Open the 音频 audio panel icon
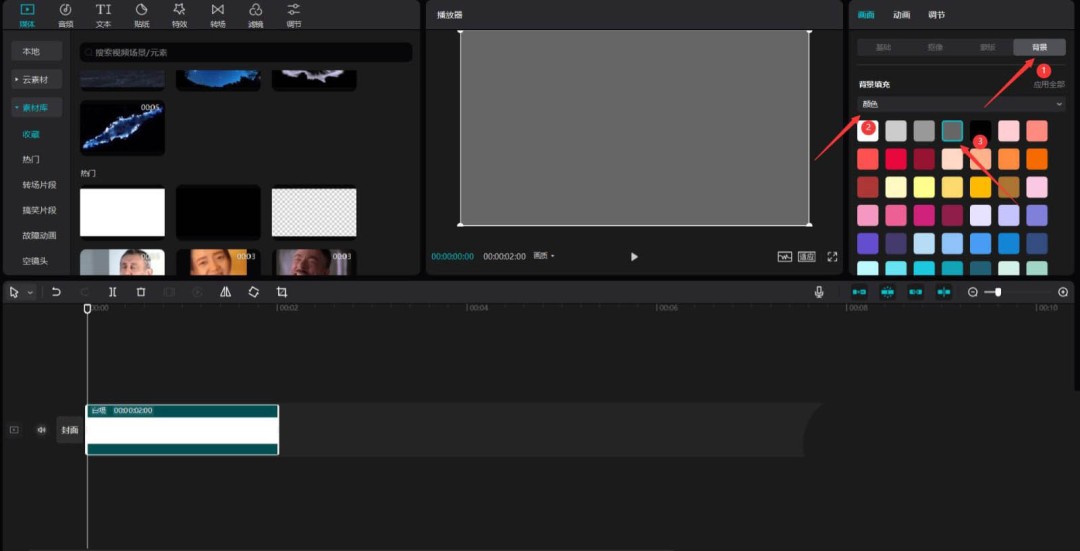This screenshot has height=551, width=1080. point(65,14)
